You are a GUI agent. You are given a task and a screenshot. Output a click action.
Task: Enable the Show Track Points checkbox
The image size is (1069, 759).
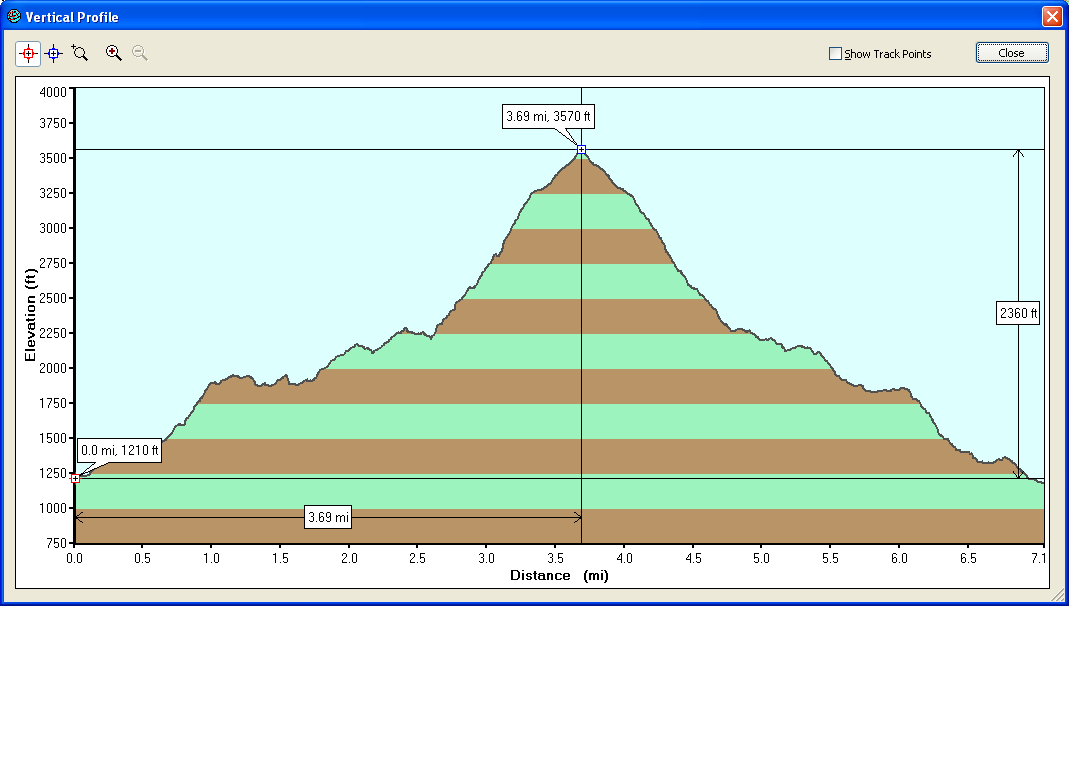(x=835, y=53)
